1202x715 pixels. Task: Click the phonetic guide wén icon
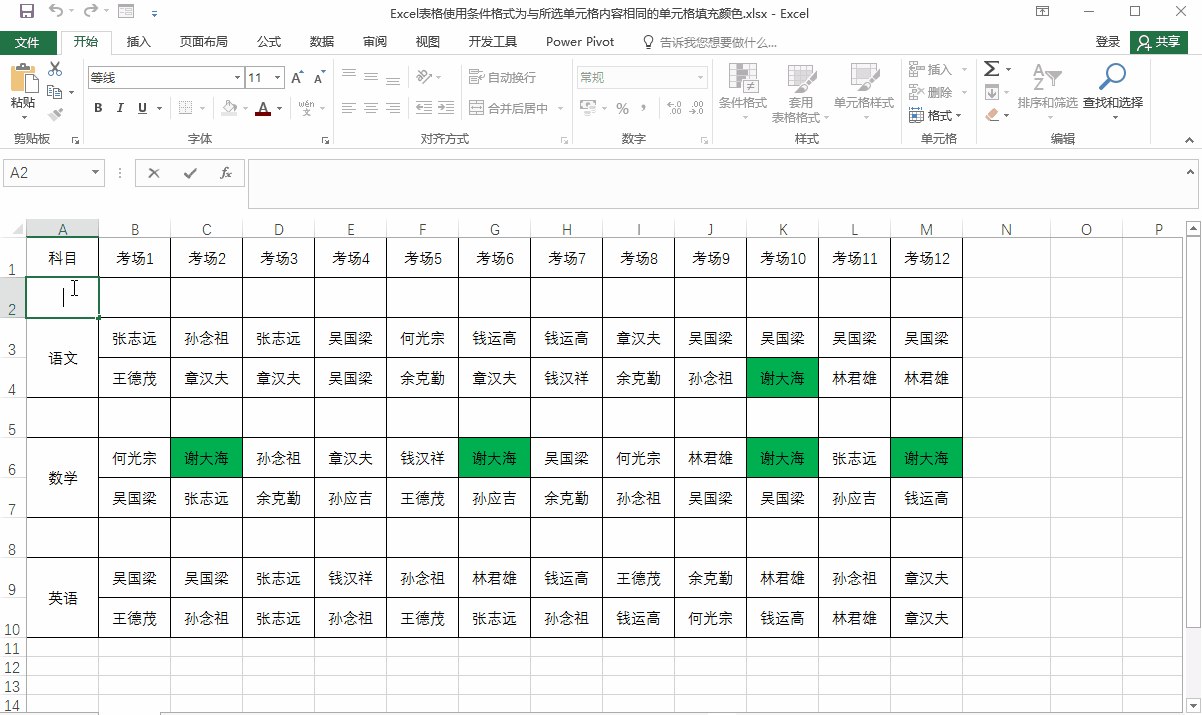pos(306,108)
